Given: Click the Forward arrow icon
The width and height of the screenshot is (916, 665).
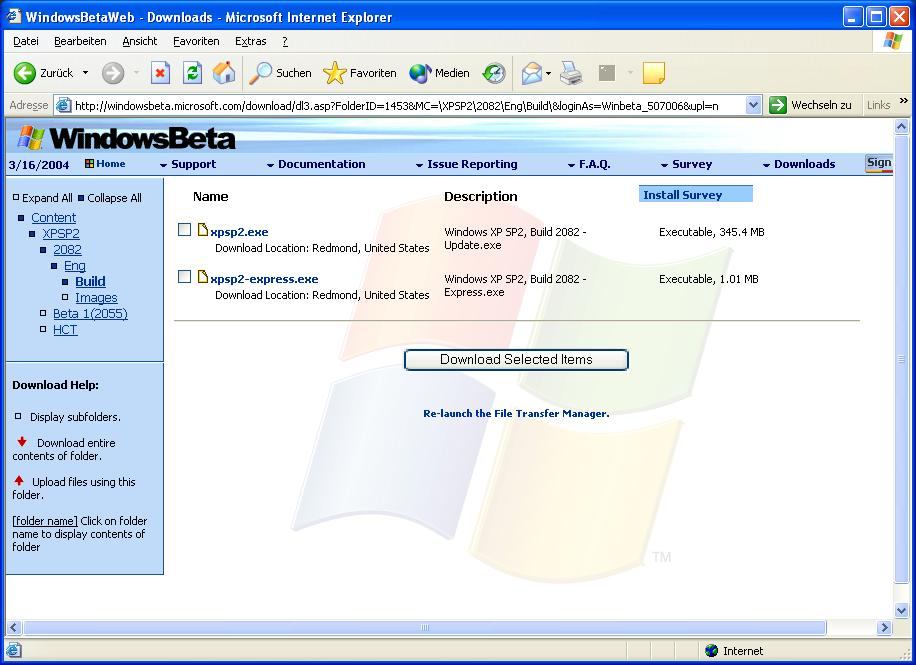Looking at the screenshot, I should [x=113, y=73].
